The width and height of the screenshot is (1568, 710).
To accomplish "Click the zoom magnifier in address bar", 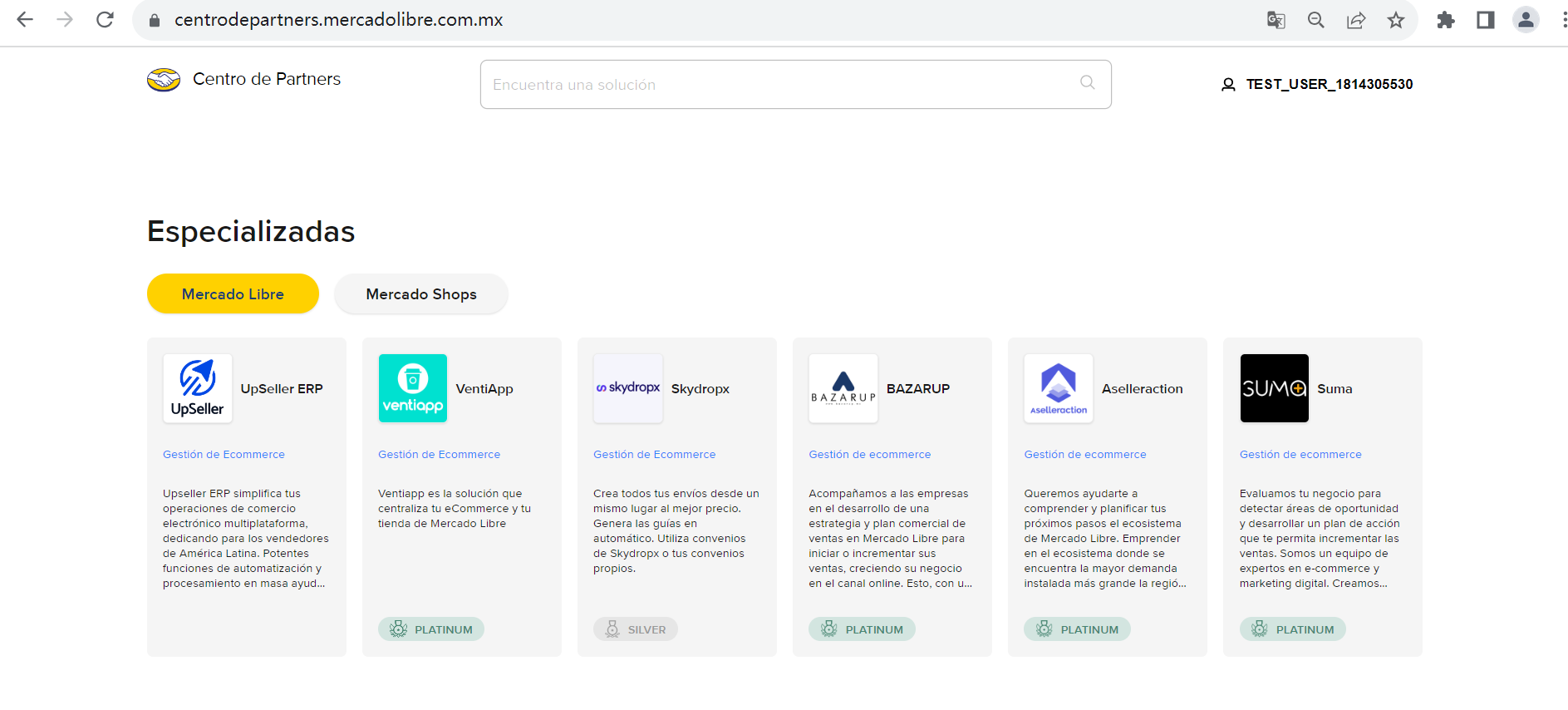I will (1315, 20).
